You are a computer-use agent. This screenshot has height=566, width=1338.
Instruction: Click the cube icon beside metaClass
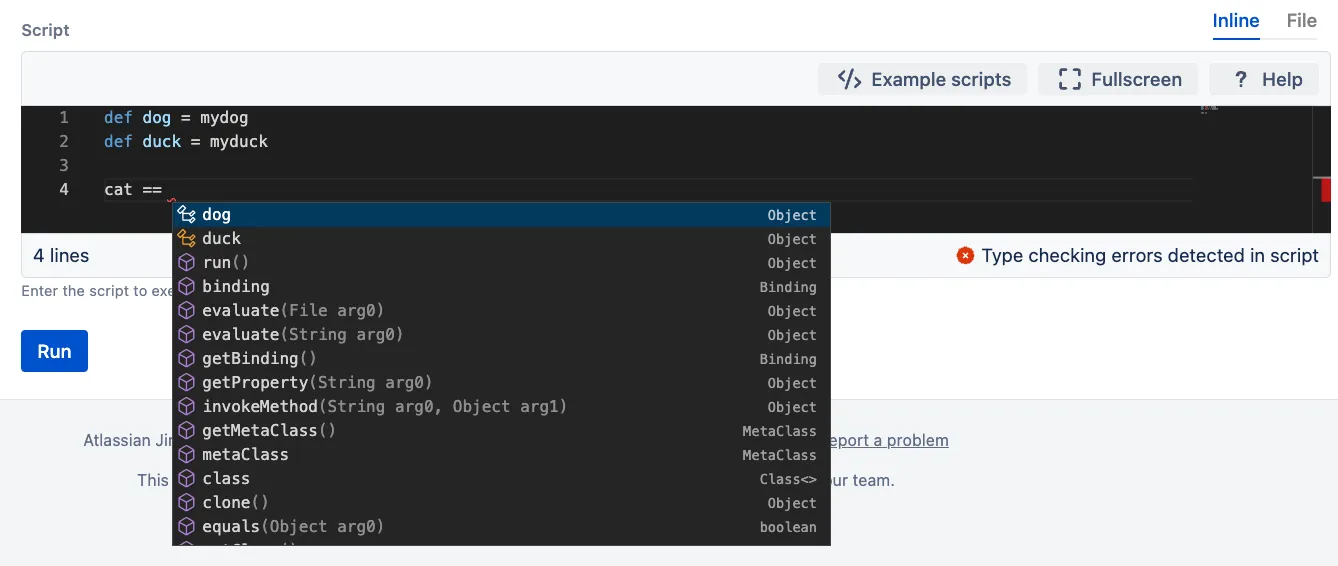pos(186,454)
